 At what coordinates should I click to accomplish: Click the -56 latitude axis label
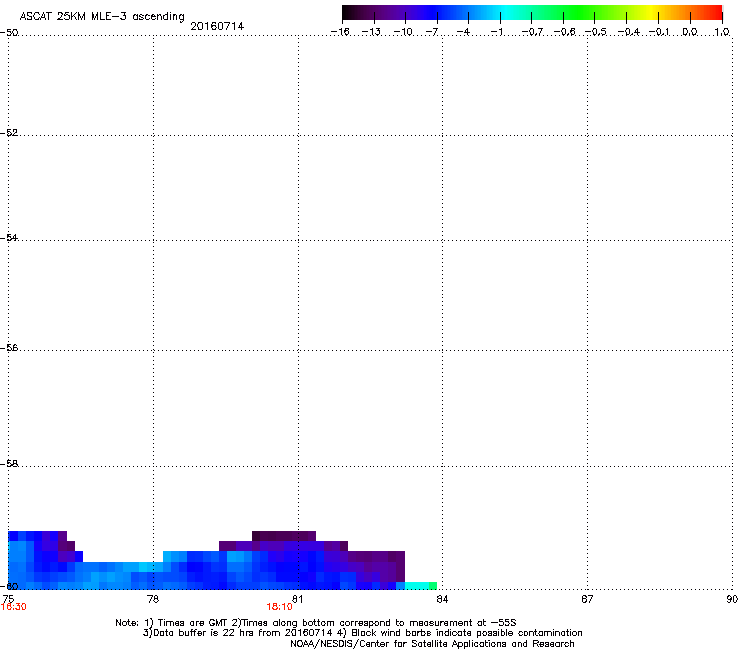point(9,347)
